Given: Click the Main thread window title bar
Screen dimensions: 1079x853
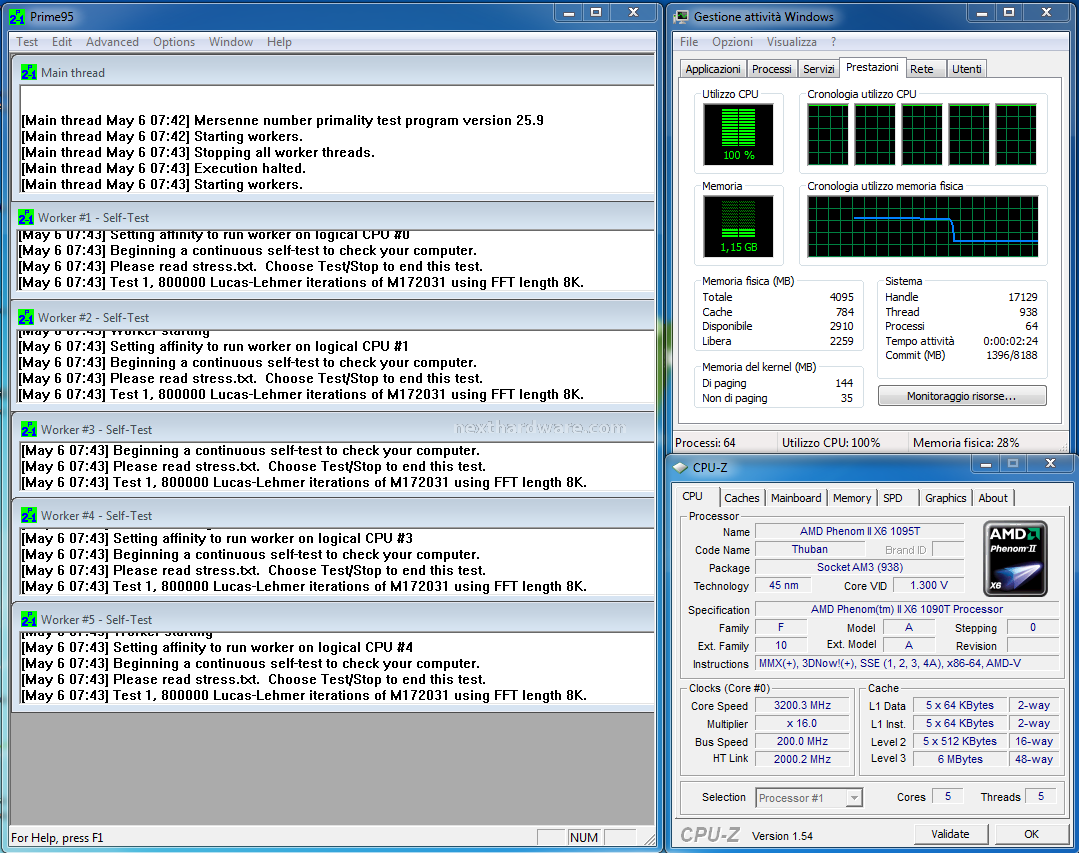Looking at the screenshot, I should (x=334, y=72).
